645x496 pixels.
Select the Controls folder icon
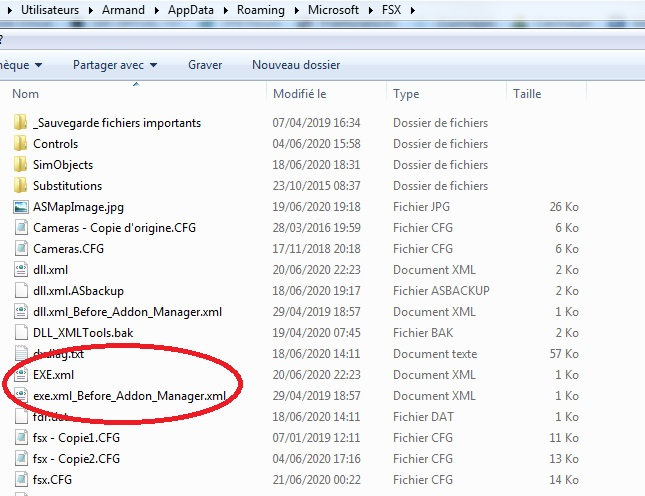coord(21,144)
